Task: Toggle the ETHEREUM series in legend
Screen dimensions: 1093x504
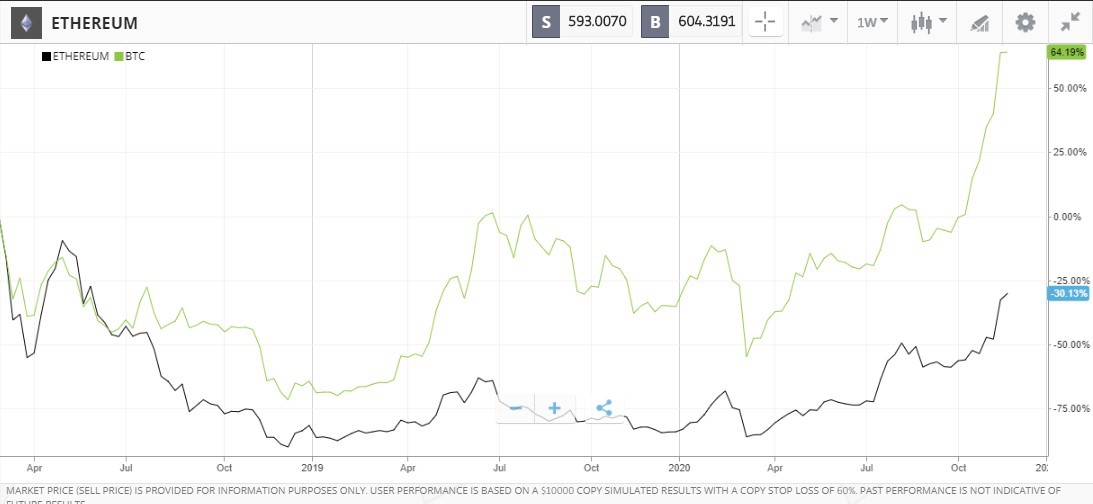Action: (80, 57)
